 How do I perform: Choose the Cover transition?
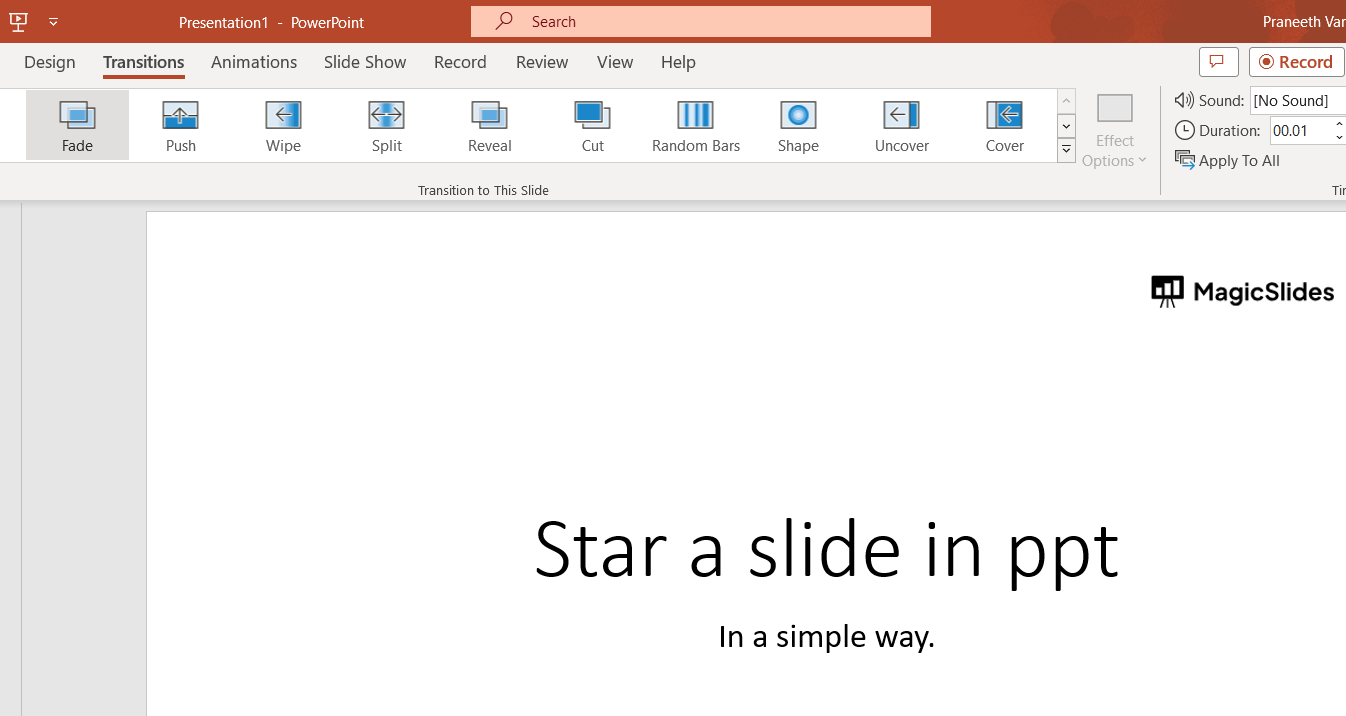tap(1004, 125)
